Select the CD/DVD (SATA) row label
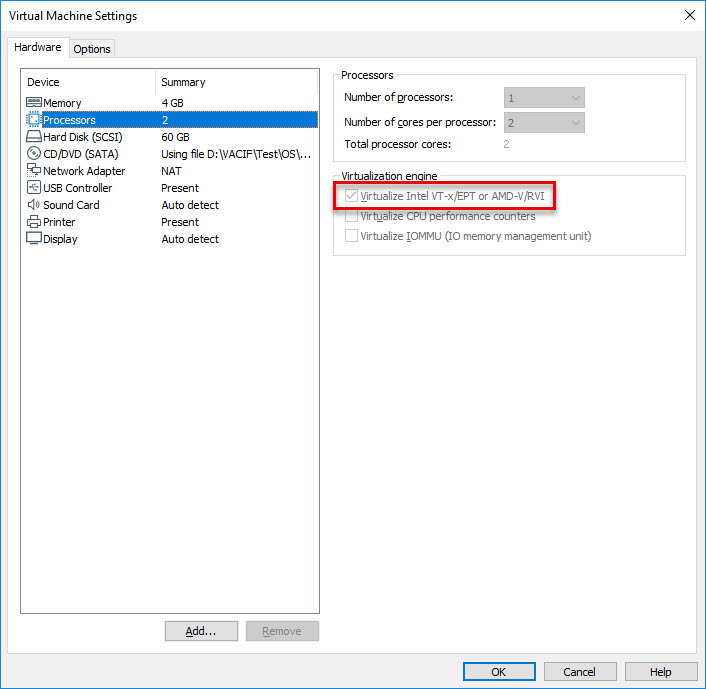This screenshot has width=706, height=689. (81, 154)
